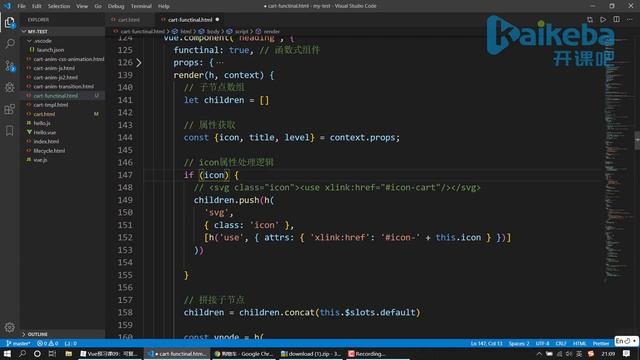Open the Search view in activity bar

click(9, 44)
